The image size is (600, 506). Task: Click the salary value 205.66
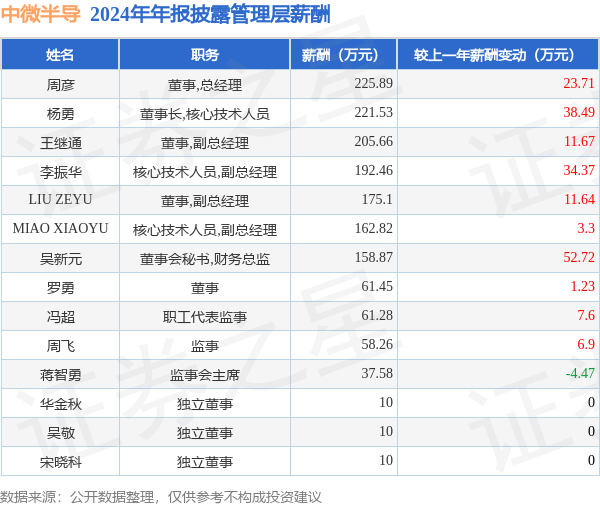pos(373,141)
